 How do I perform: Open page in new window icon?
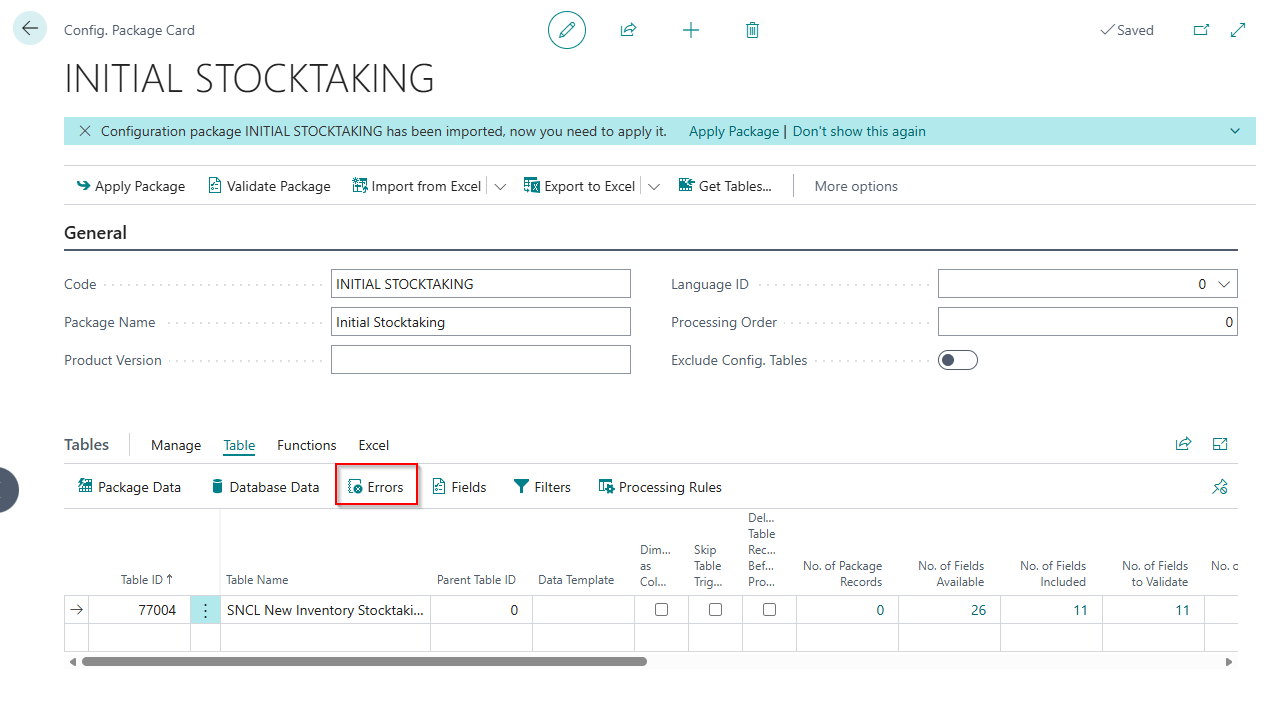1201,30
